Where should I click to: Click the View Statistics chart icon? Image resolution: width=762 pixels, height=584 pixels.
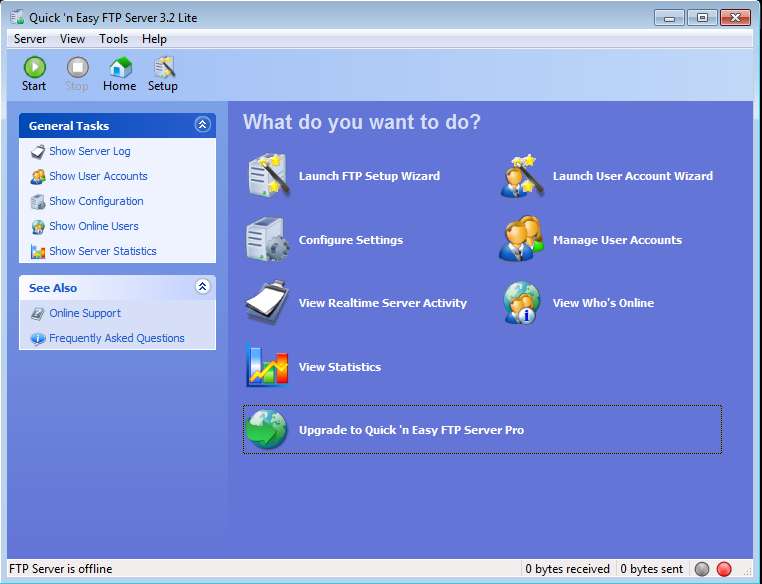[267, 366]
